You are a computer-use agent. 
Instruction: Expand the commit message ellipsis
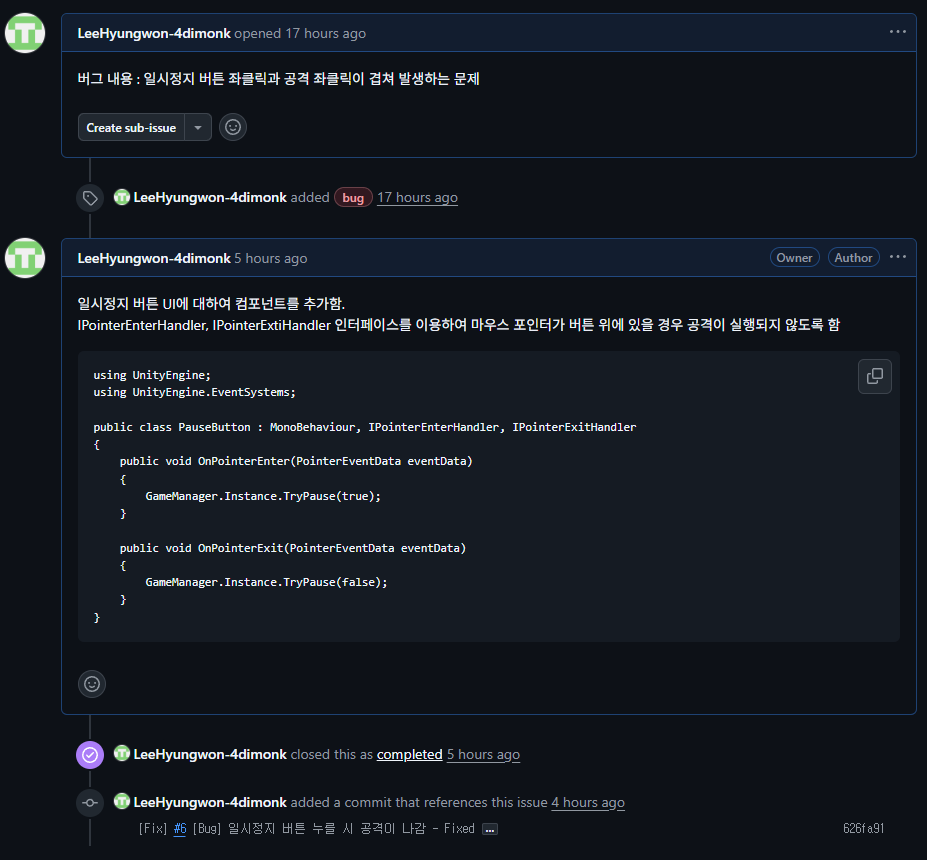[x=490, y=829]
